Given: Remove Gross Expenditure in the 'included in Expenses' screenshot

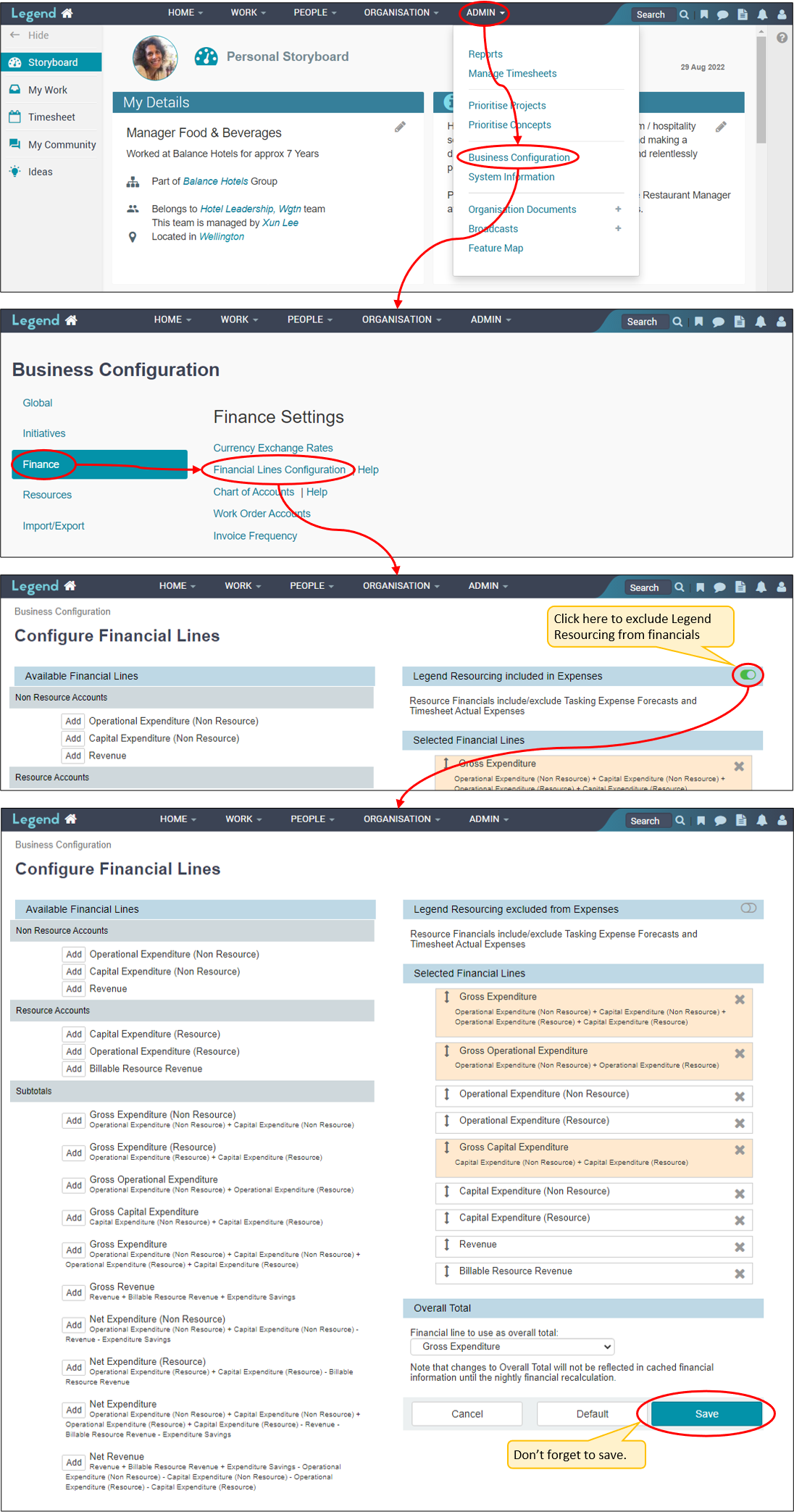Looking at the screenshot, I should [x=739, y=766].
